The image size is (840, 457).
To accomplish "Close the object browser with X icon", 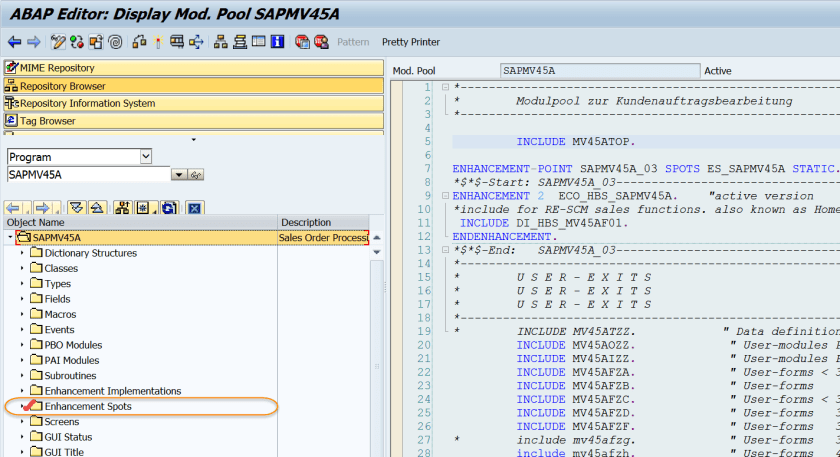I will [195, 208].
